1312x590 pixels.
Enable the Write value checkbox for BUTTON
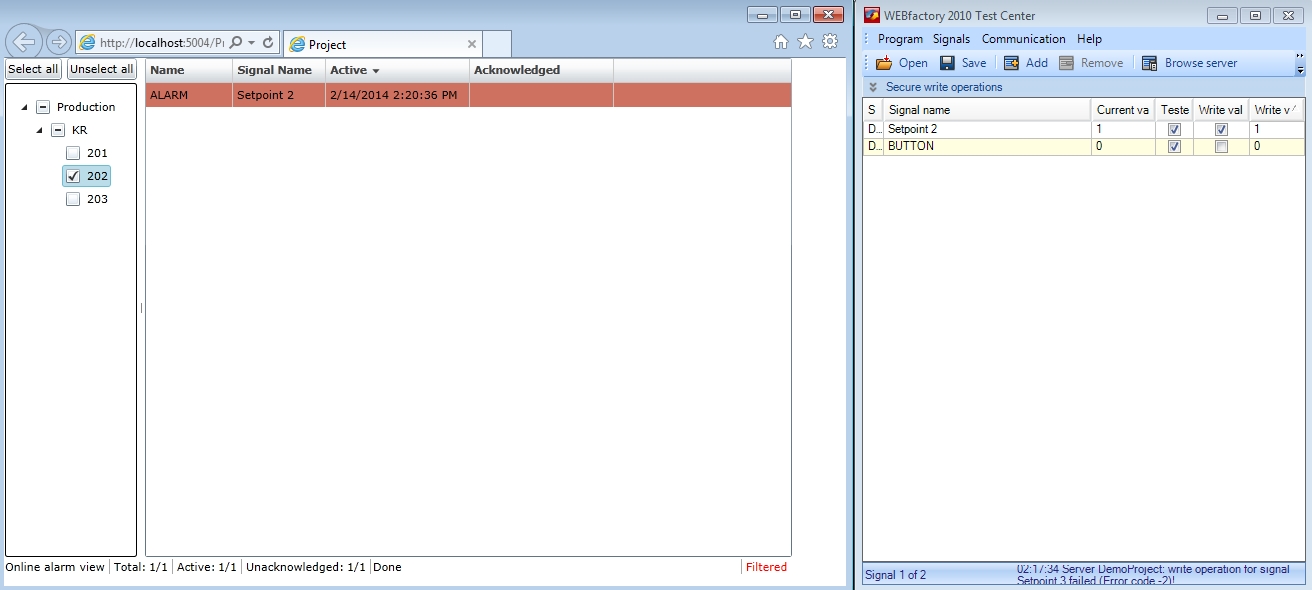[1221, 146]
